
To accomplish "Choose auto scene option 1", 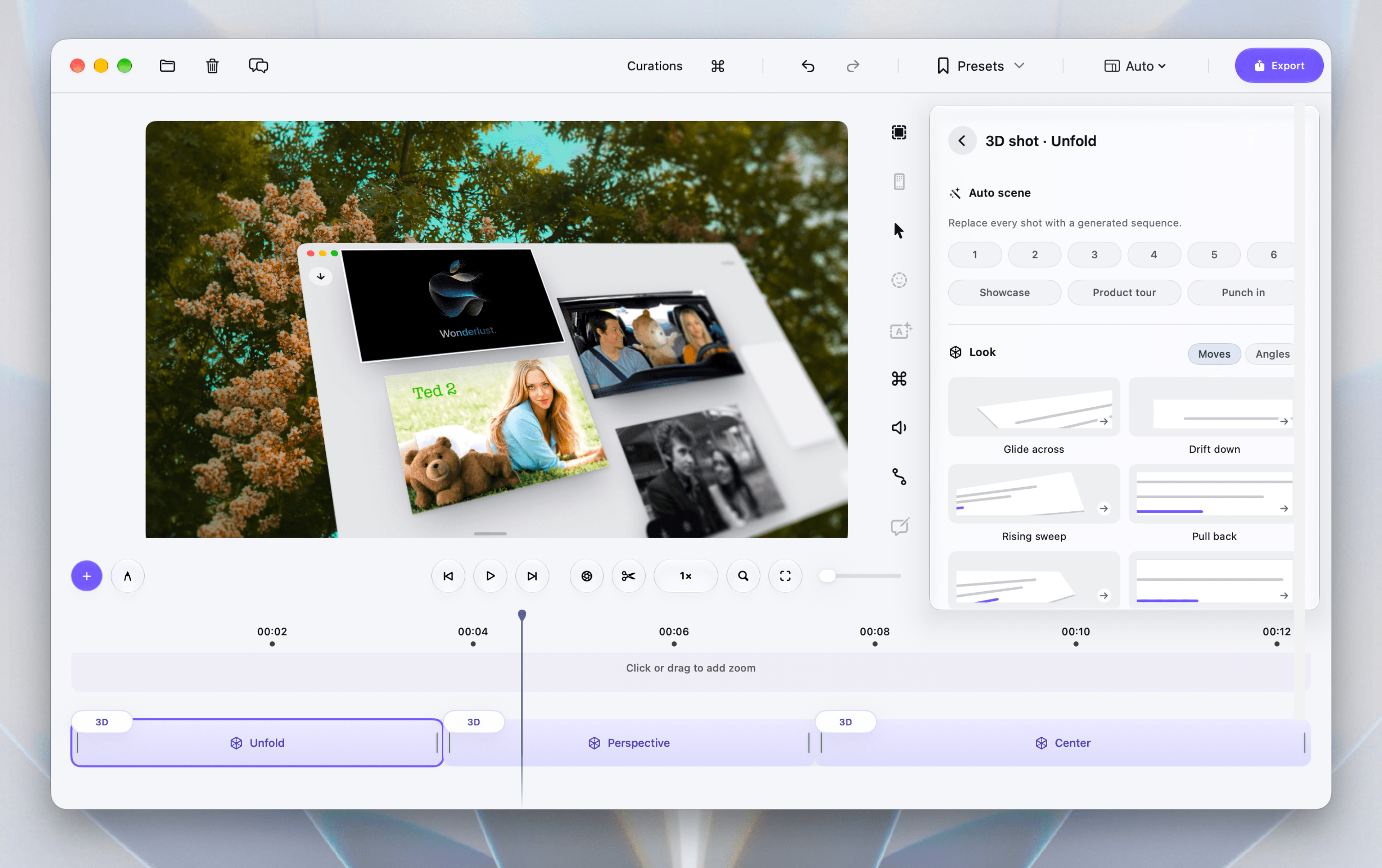I will click(x=975, y=255).
